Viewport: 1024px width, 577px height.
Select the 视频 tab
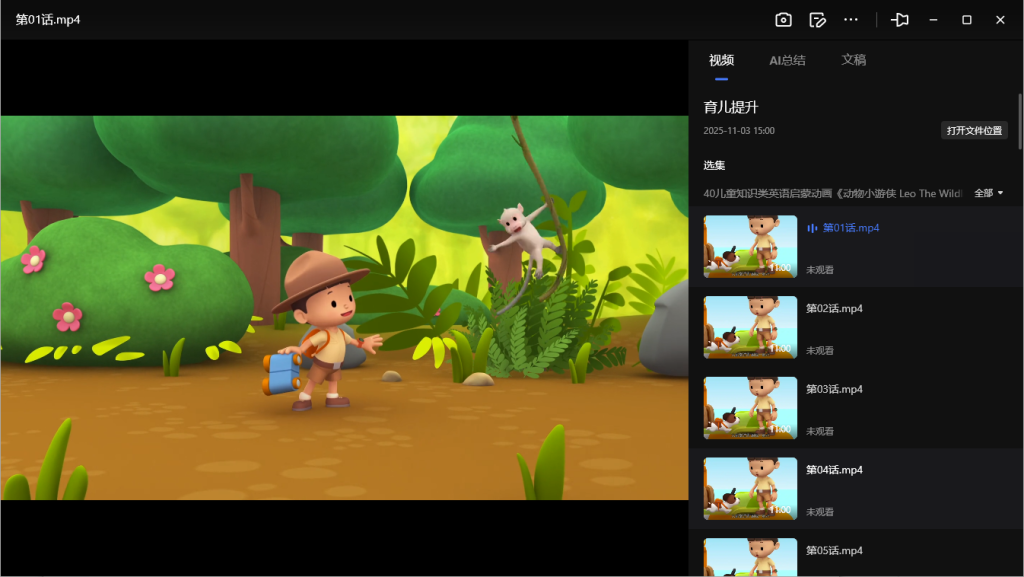click(x=721, y=60)
